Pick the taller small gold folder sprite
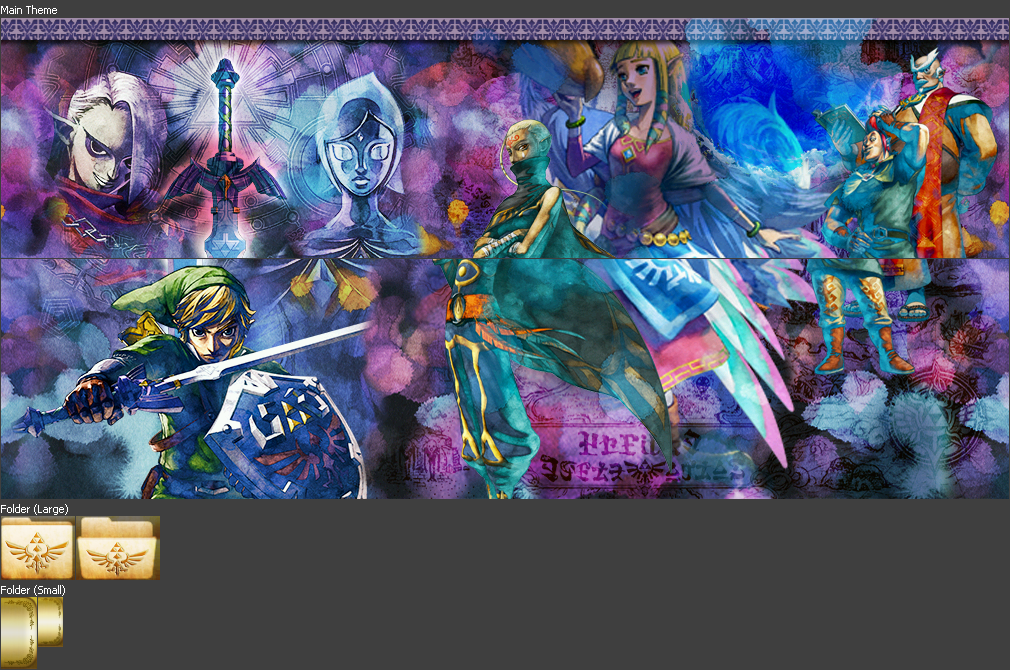The image size is (1010, 670). [x=19, y=633]
